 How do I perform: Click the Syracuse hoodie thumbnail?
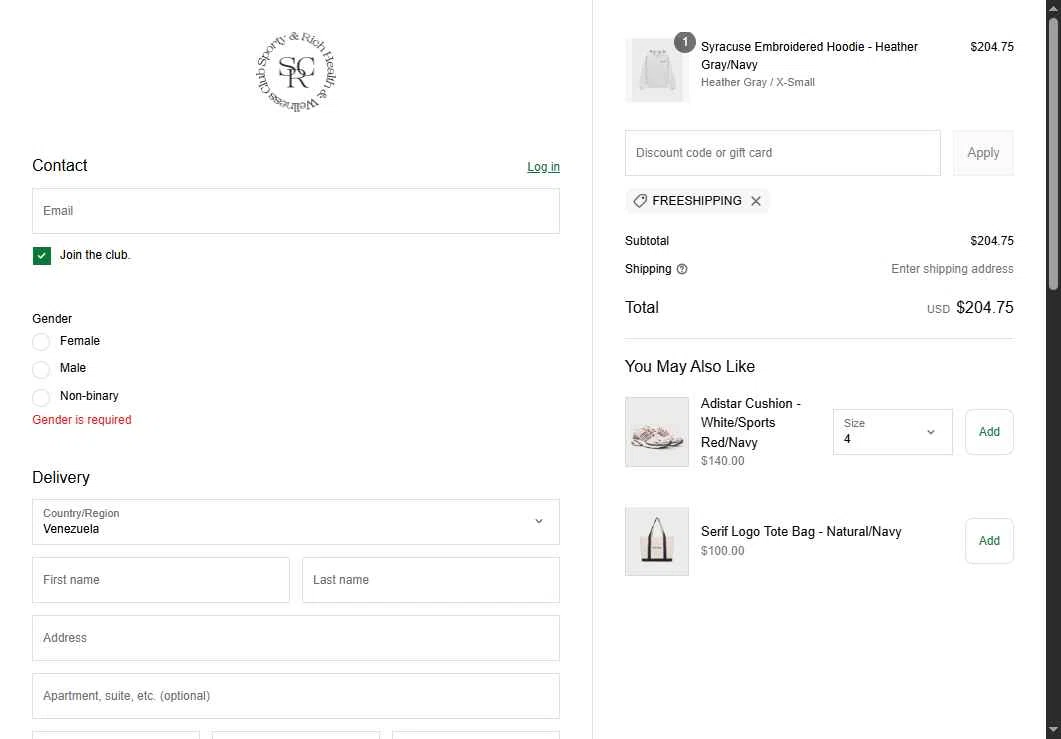[656, 70]
